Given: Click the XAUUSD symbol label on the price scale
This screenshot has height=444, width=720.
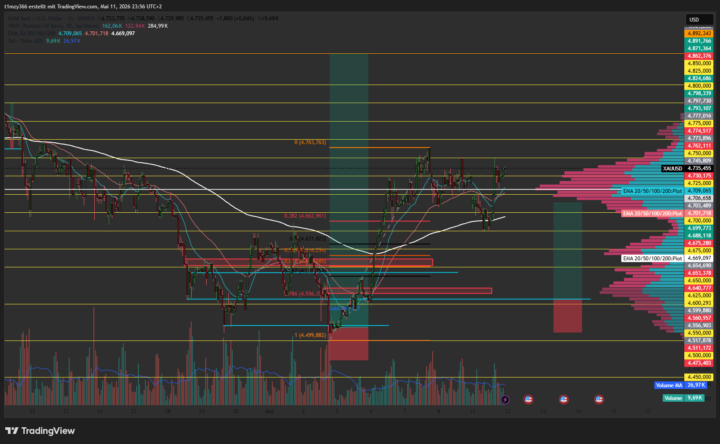Looking at the screenshot, I should [673, 169].
